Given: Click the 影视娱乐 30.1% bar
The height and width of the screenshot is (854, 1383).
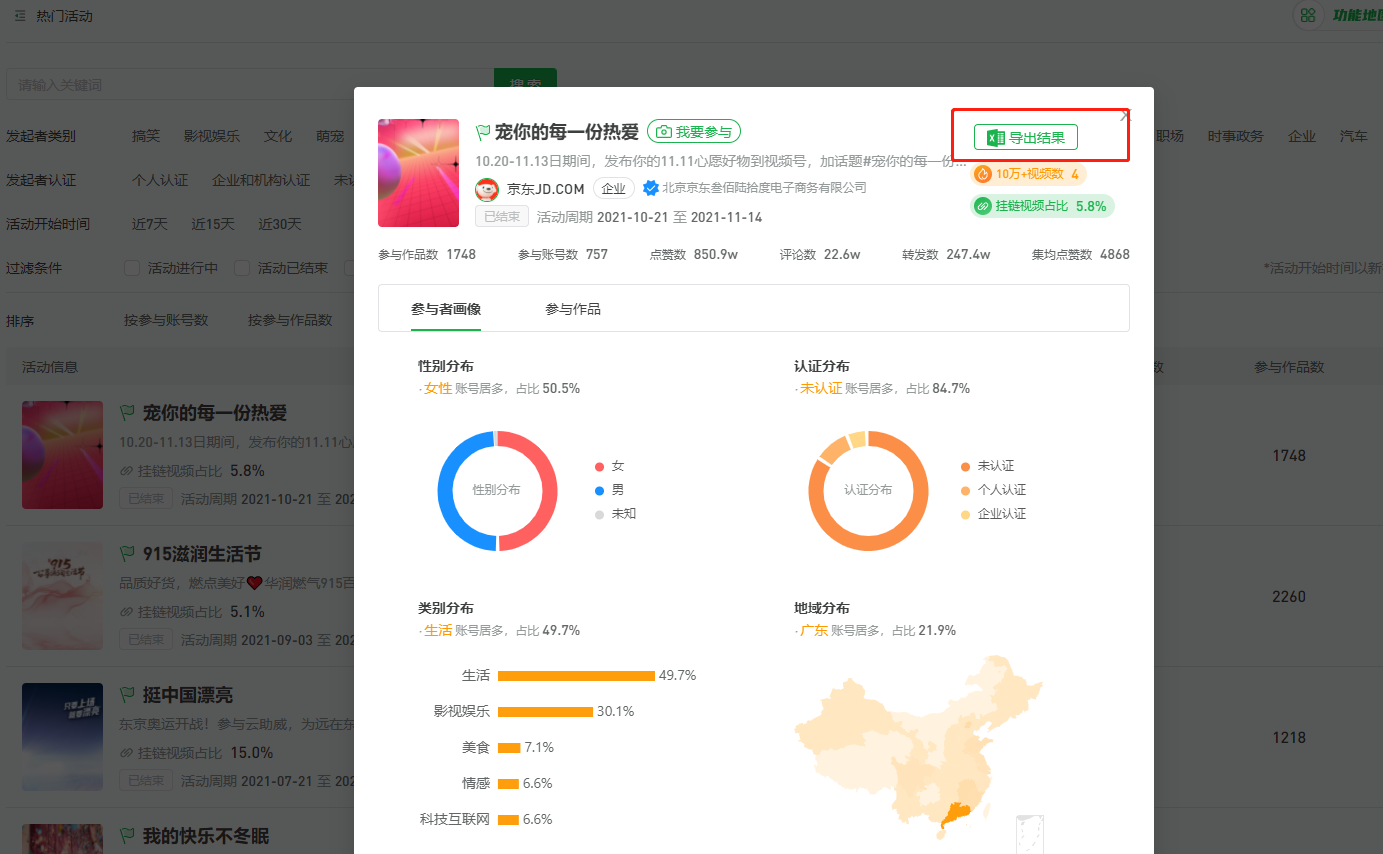Looking at the screenshot, I should 545,712.
